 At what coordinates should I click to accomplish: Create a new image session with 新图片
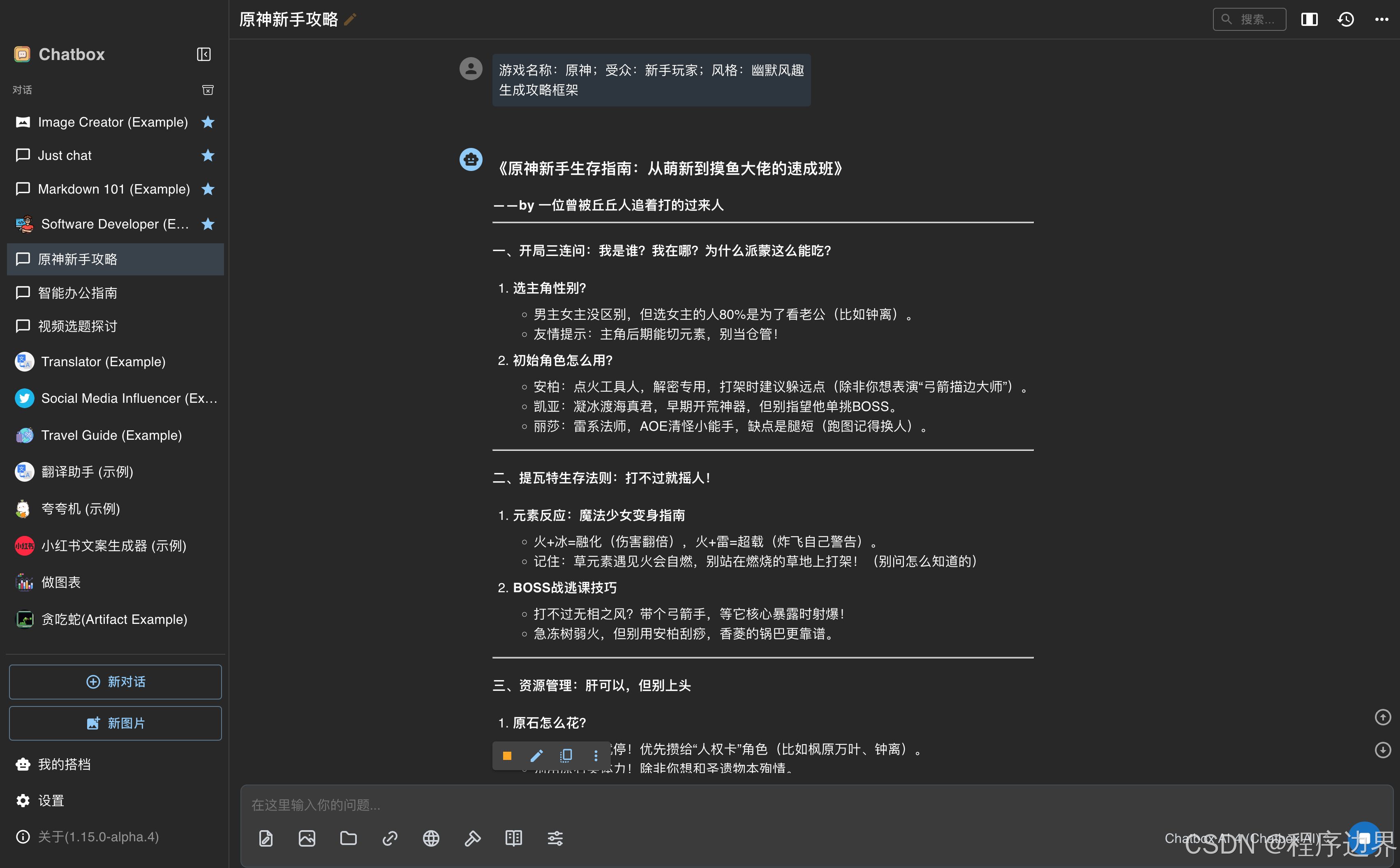point(116,723)
